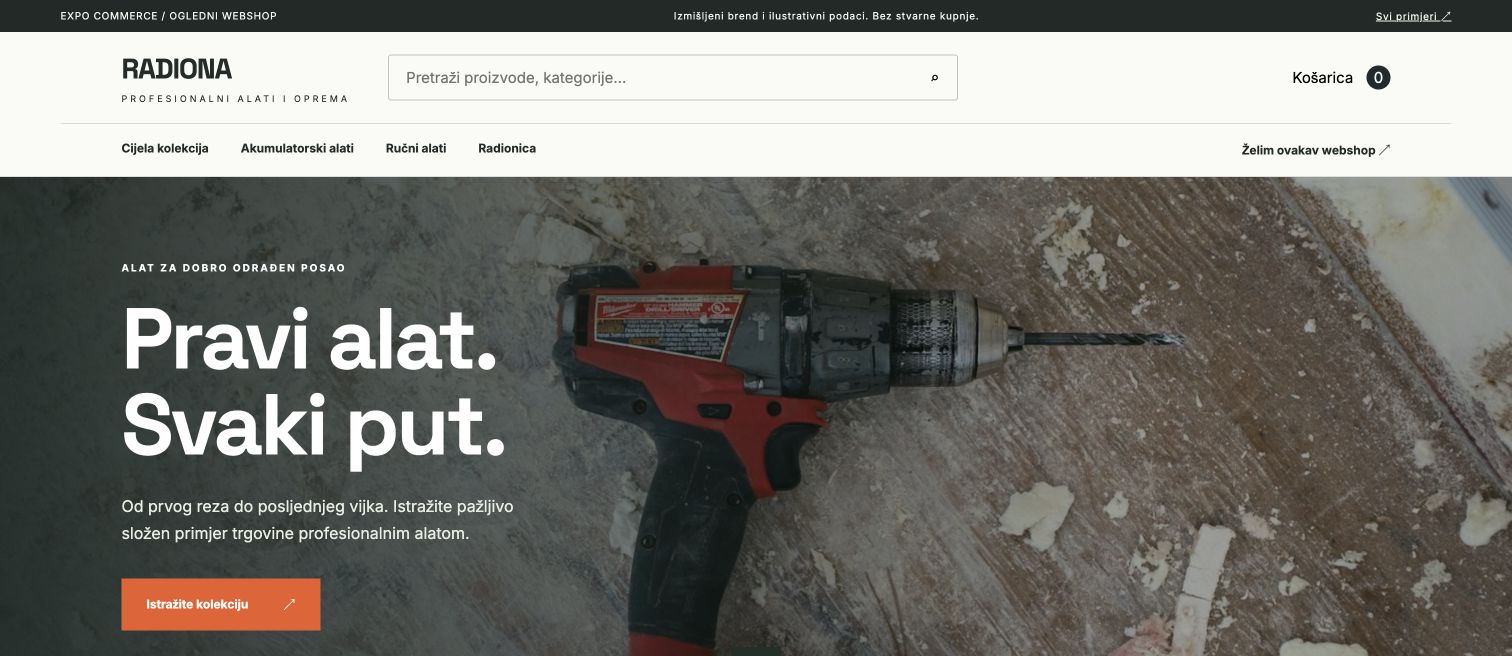Click the 'PROFESIONALNI ALATI I OPREMA' subtitle
Image resolution: width=1512 pixels, height=656 pixels.
[x=235, y=99]
